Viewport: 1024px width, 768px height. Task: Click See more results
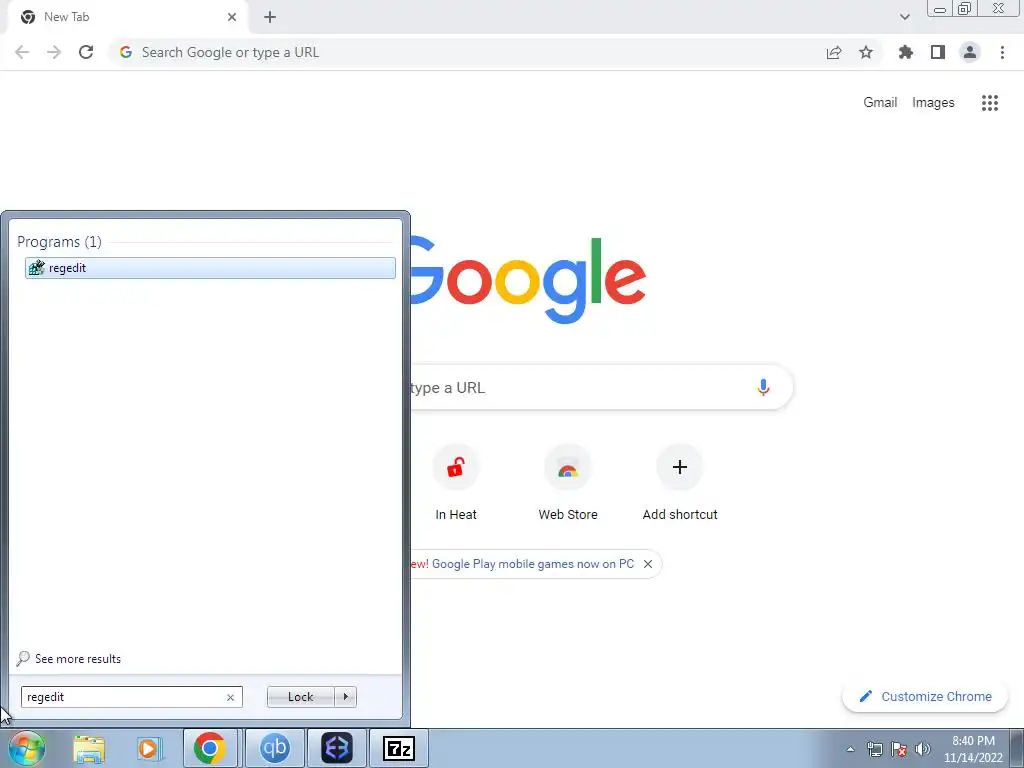click(69, 658)
